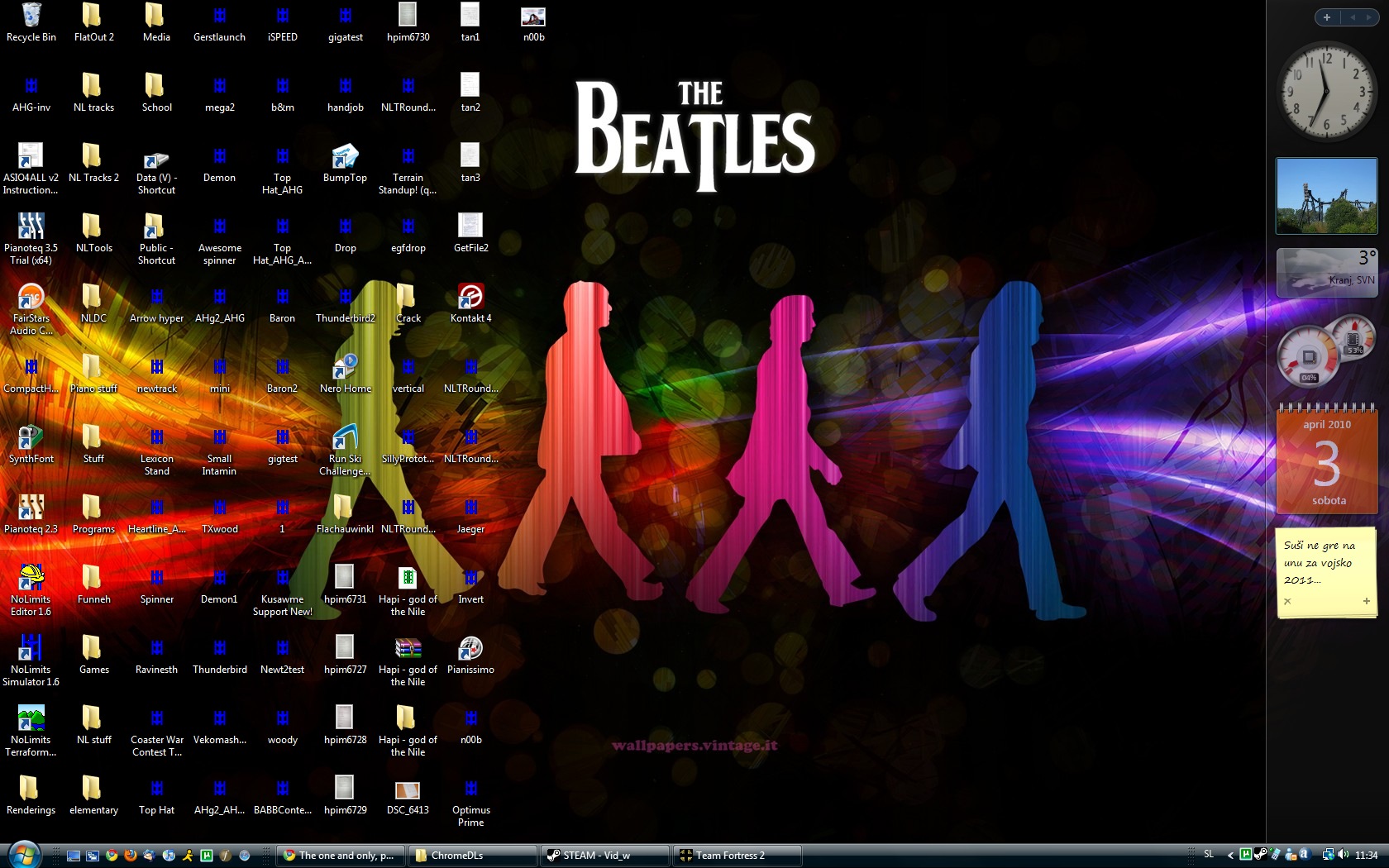Viewport: 1389px width, 868px height.
Task: Select the NL Tracks 2 folder
Action: point(94,163)
